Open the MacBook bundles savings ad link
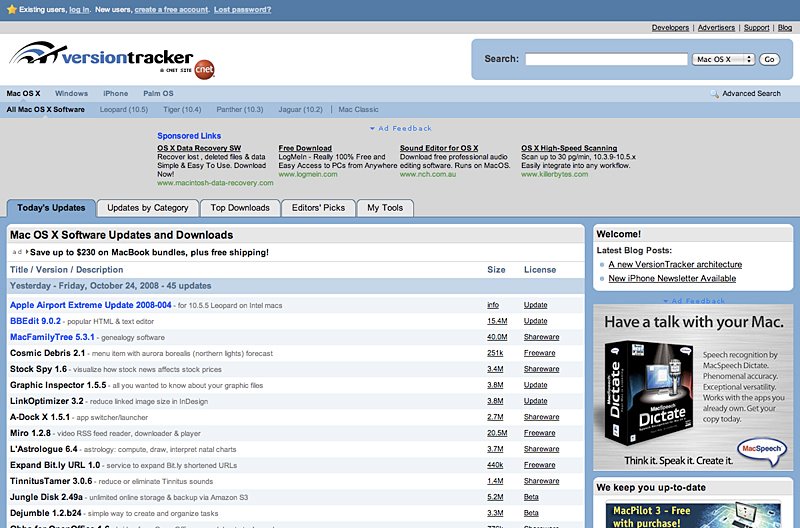The image size is (800, 528). (149, 253)
